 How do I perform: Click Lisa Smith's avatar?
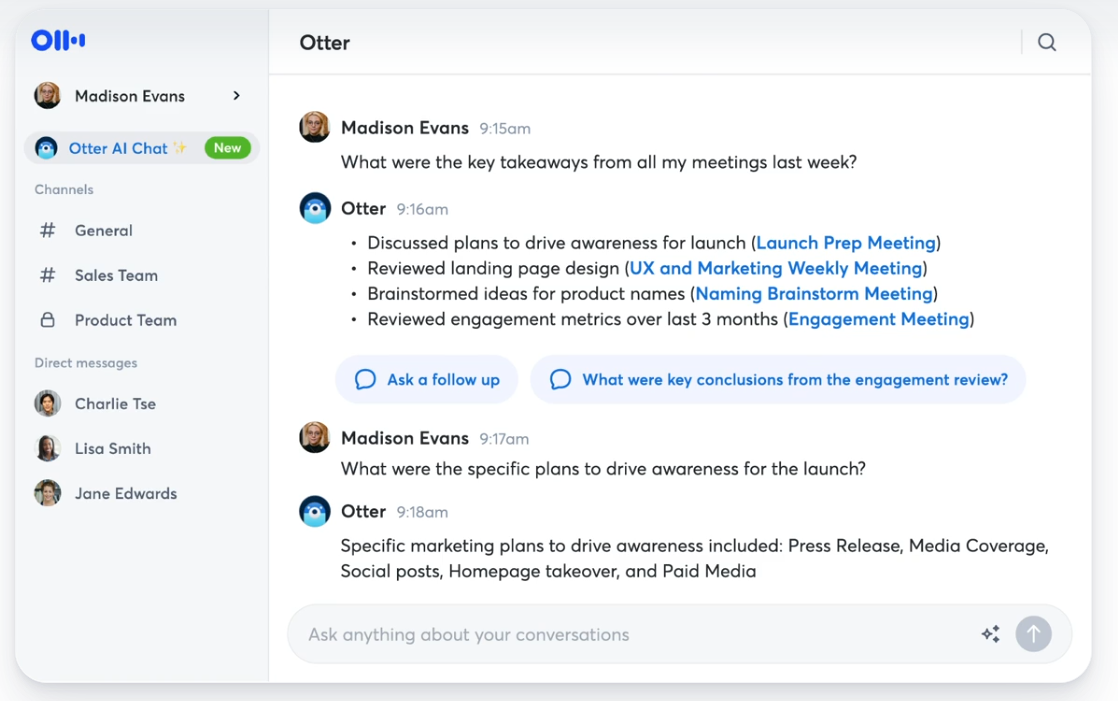pyautogui.click(x=48, y=449)
